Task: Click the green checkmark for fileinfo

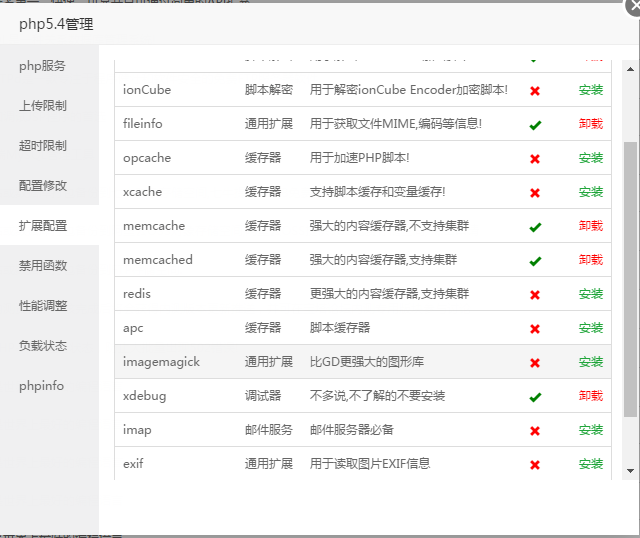Action: 535,125
